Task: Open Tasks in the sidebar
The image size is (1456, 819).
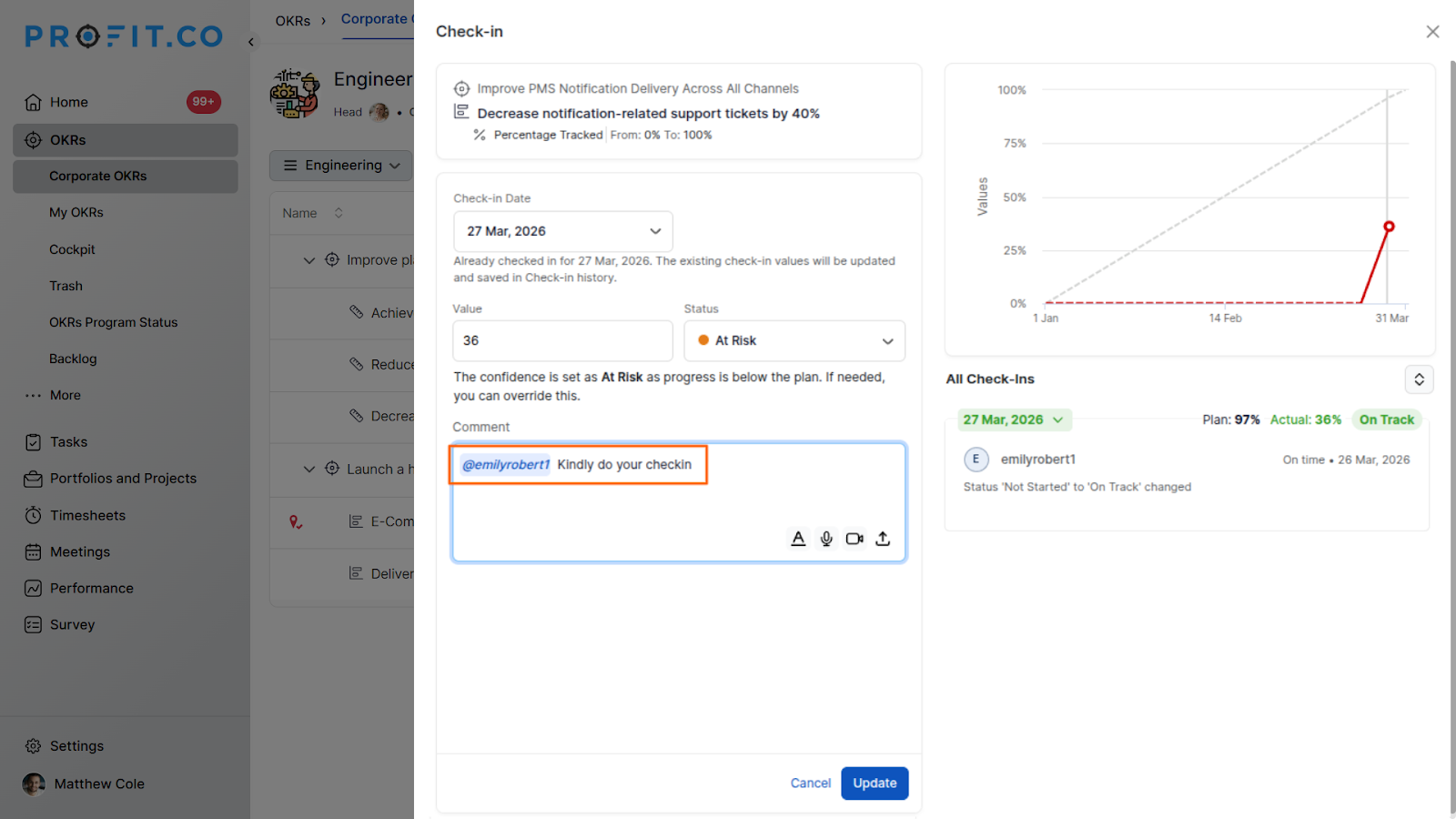Action: tap(69, 442)
